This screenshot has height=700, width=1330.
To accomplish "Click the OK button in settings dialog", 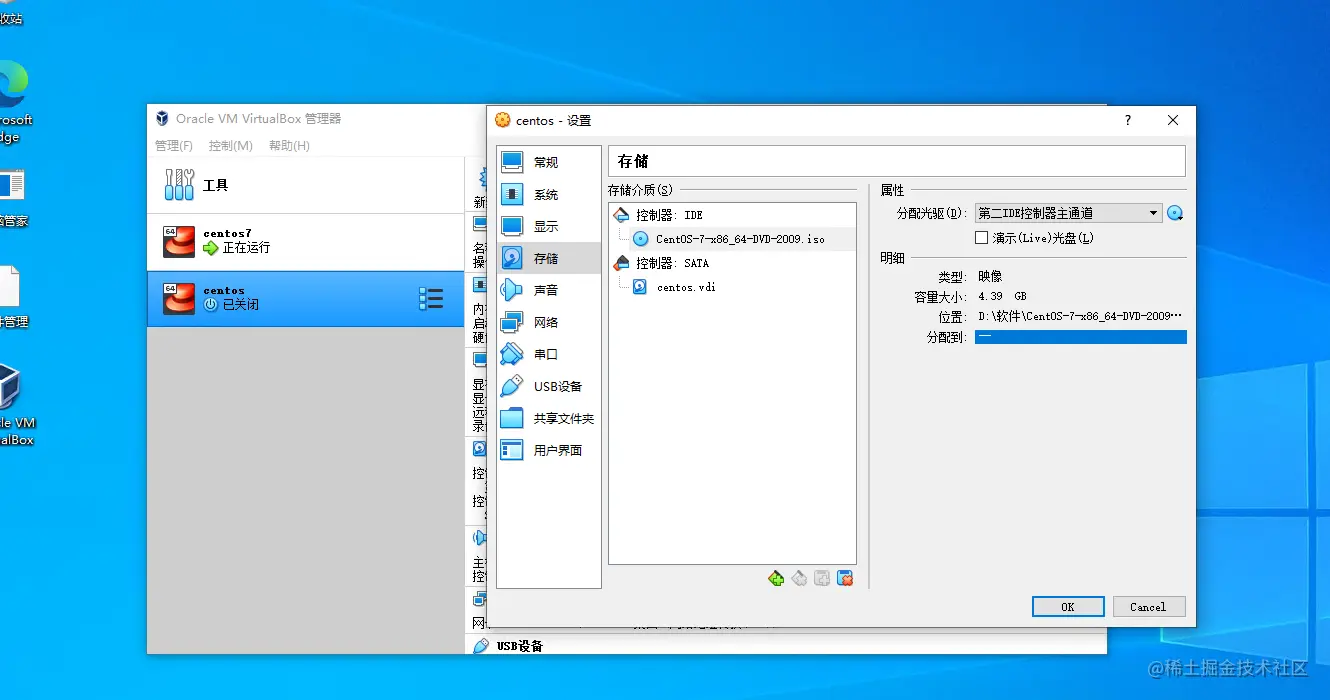I will 1068,607.
